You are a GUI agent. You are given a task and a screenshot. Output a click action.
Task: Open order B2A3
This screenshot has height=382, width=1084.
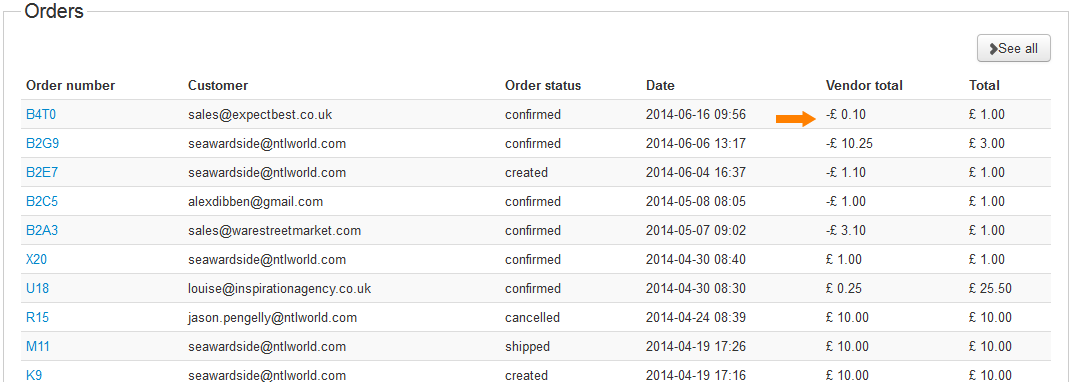pos(42,231)
